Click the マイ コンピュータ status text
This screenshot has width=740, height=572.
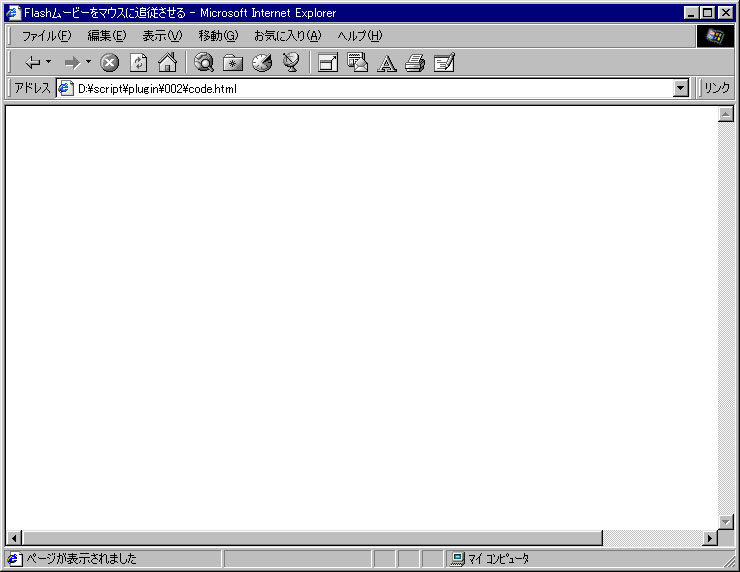point(498,559)
